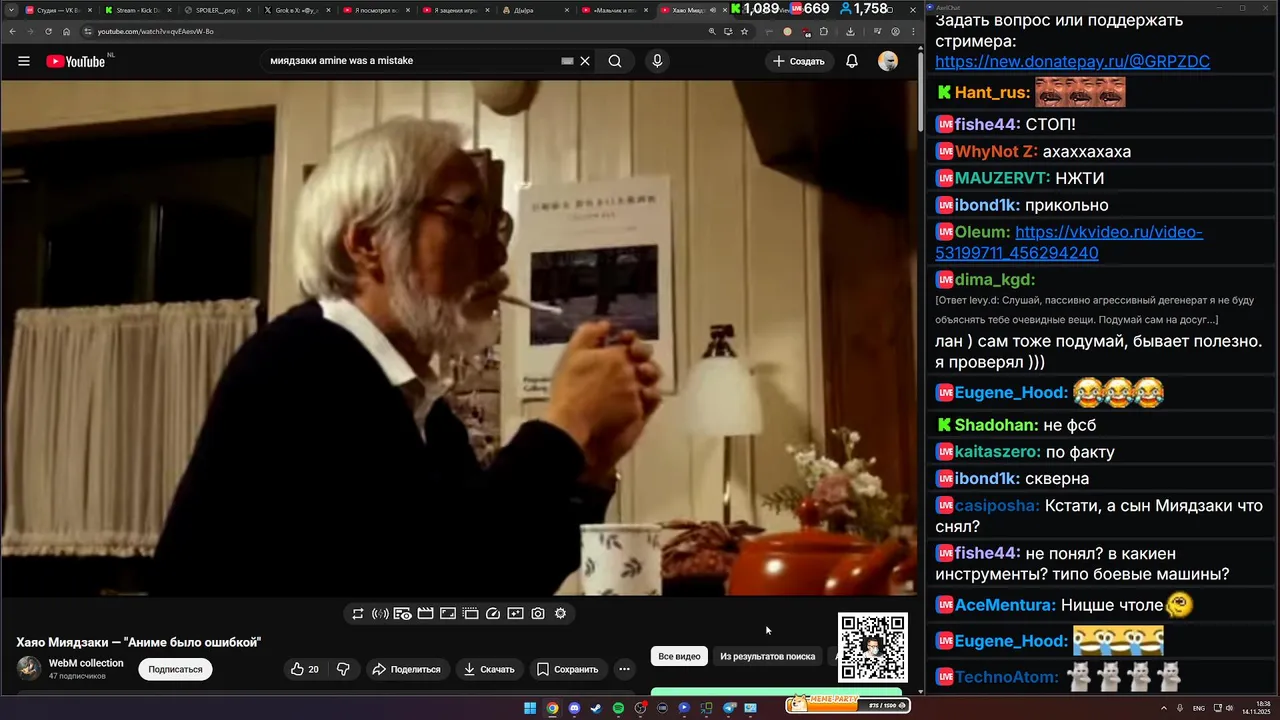Image resolution: width=1280 pixels, height=720 pixels.
Task: Like the video with thumbs up
Action: [305, 669]
